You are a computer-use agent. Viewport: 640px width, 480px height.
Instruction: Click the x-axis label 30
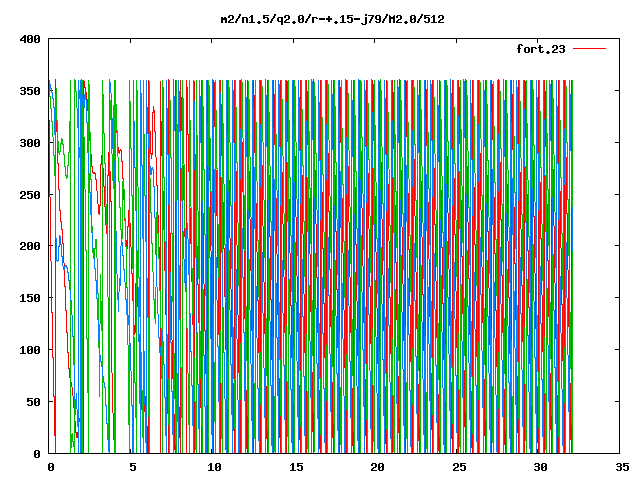coord(541,467)
